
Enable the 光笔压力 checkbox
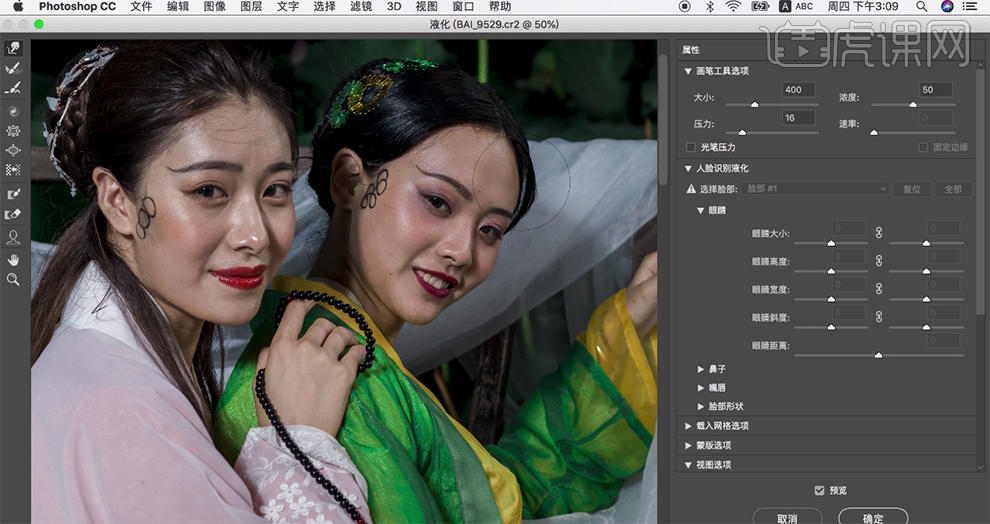click(690, 147)
